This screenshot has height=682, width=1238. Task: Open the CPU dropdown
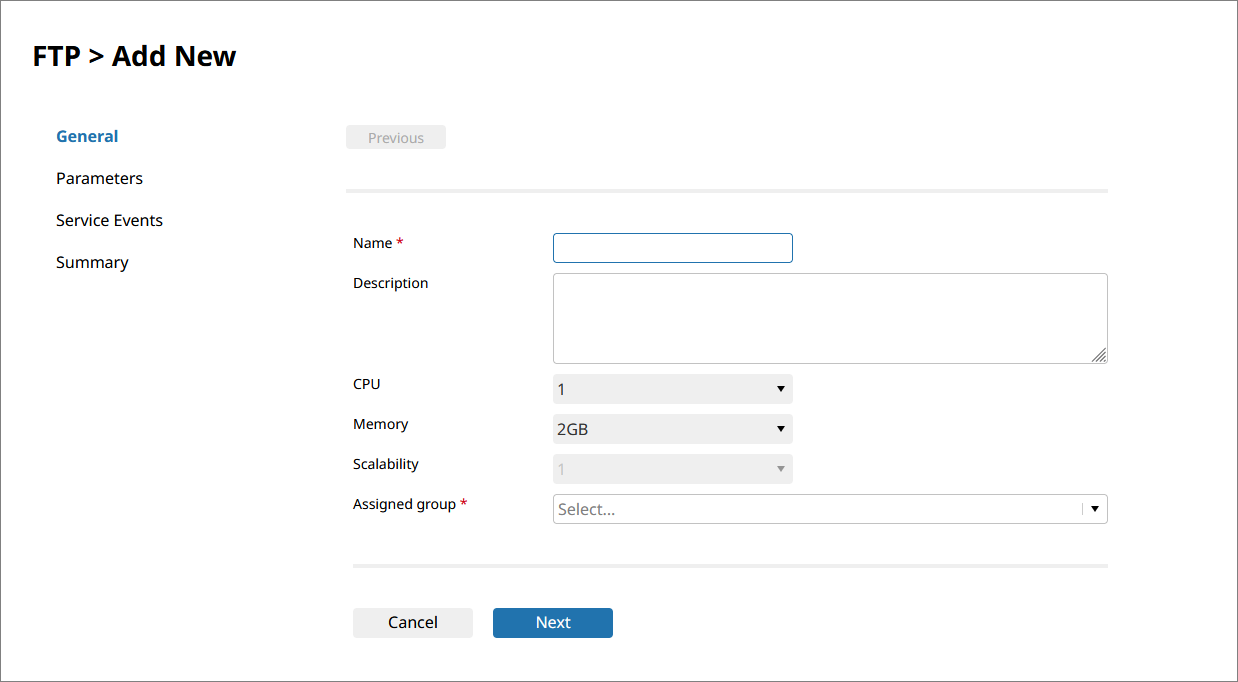(x=672, y=389)
